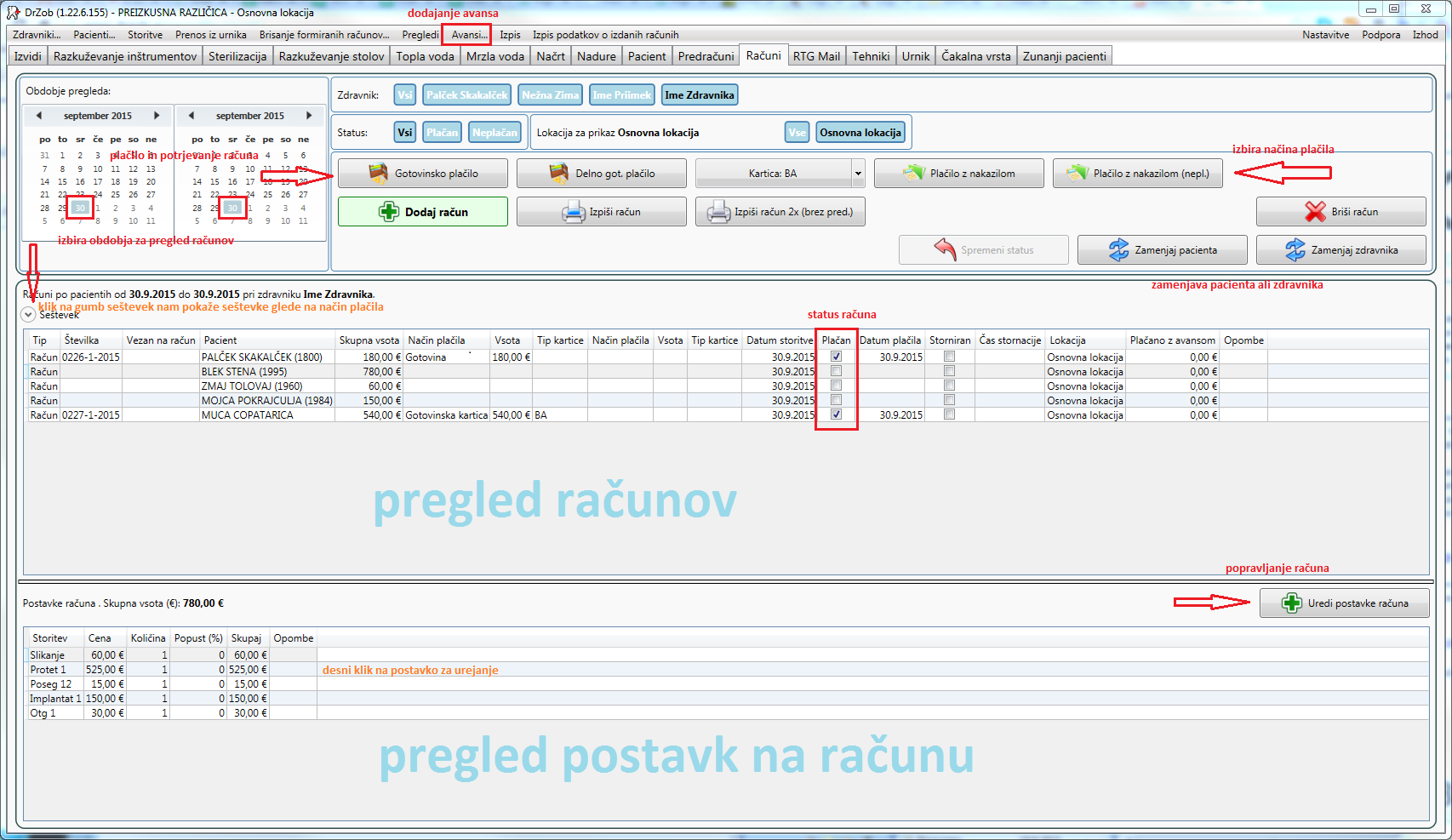Select date 30 in right calendar
1452x840 pixels.
coord(232,207)
